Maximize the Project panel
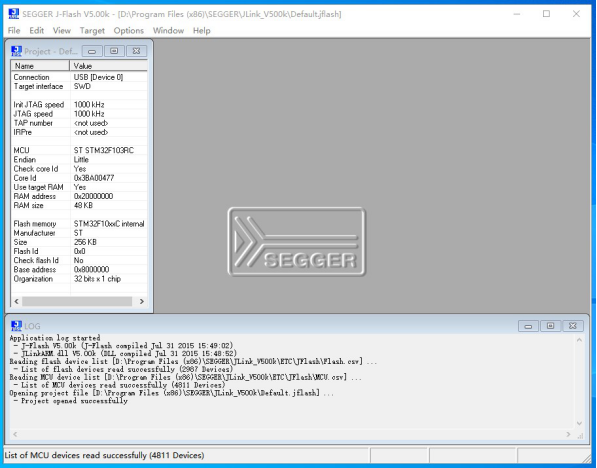This screenshot has height=468, width=597. 114,51
